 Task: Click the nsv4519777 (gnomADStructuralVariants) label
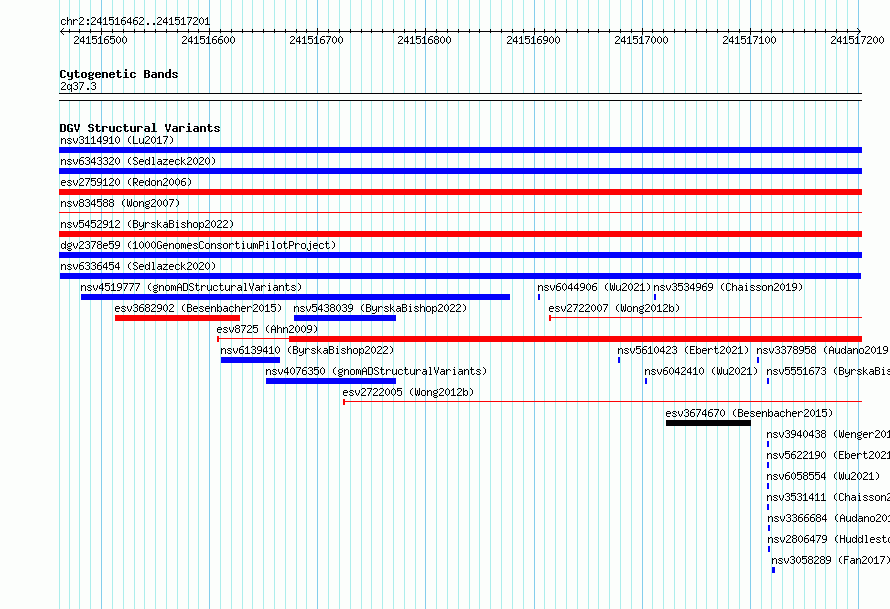(191, 287)
